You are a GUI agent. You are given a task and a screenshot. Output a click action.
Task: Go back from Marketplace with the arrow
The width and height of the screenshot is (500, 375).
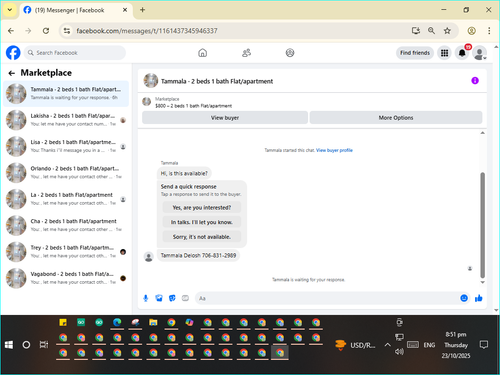[12, 73]
